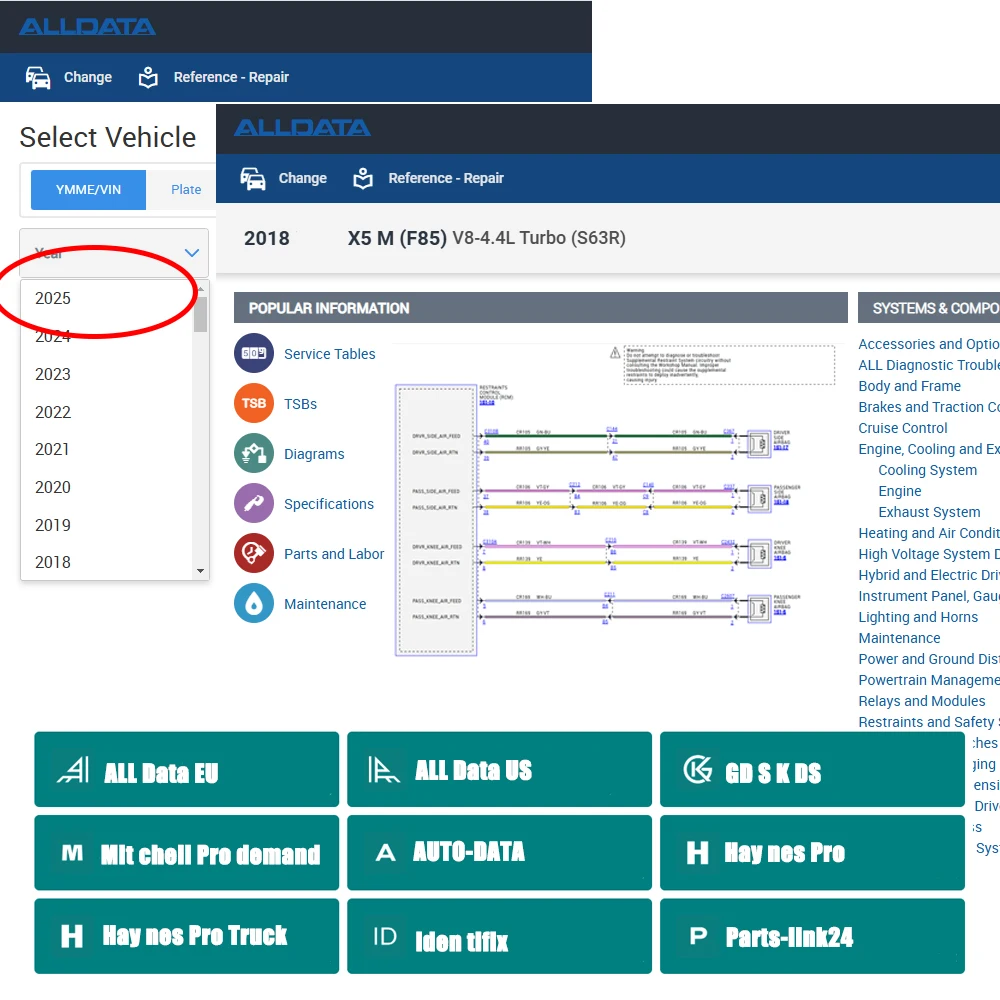
Task: Click the Haynes Pro Truck button
Action: coord(186,936)
